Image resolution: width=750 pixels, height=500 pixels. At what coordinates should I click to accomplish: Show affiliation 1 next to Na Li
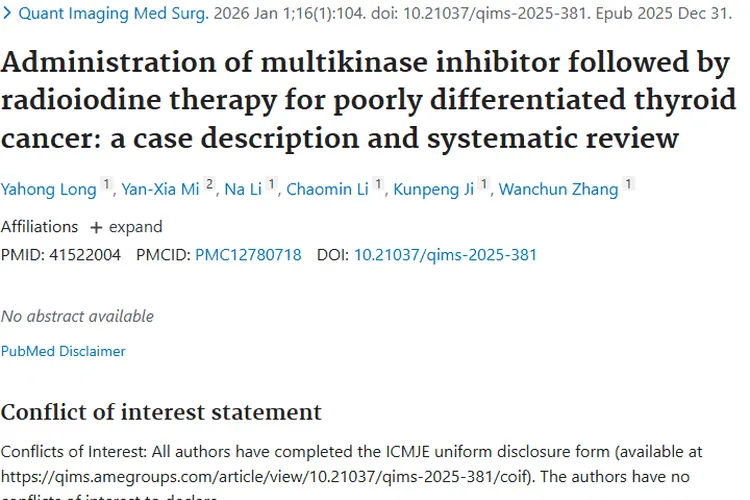(272, 185)
